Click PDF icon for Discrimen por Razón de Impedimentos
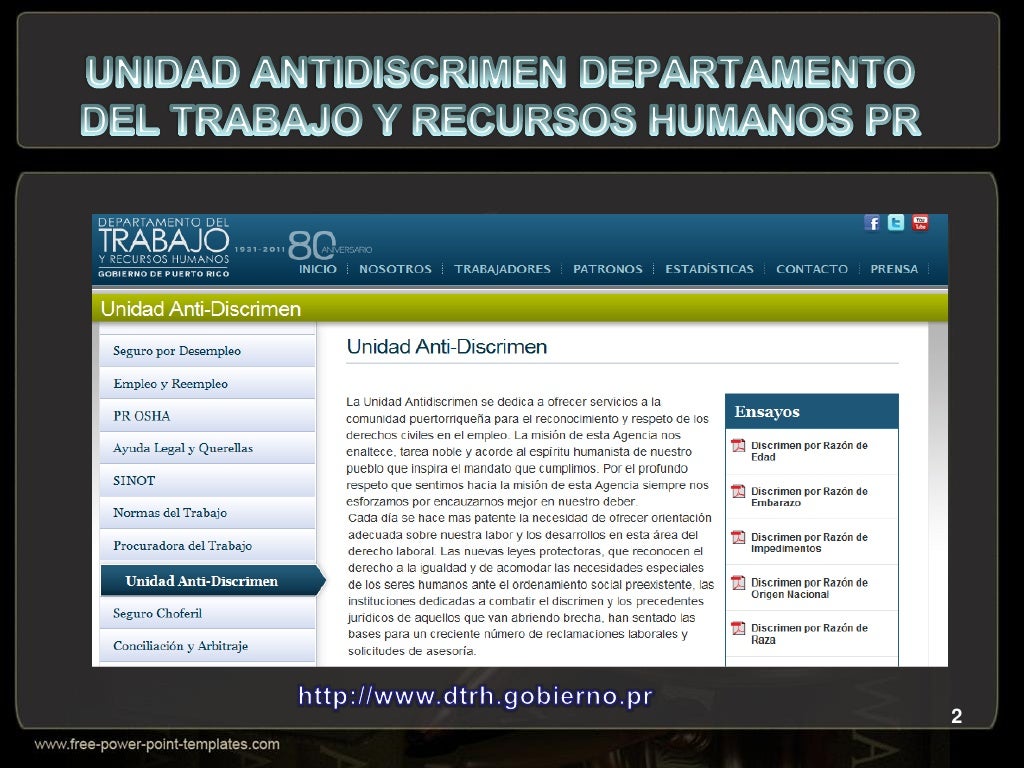 pyautogui.click(x=738, y=537)
